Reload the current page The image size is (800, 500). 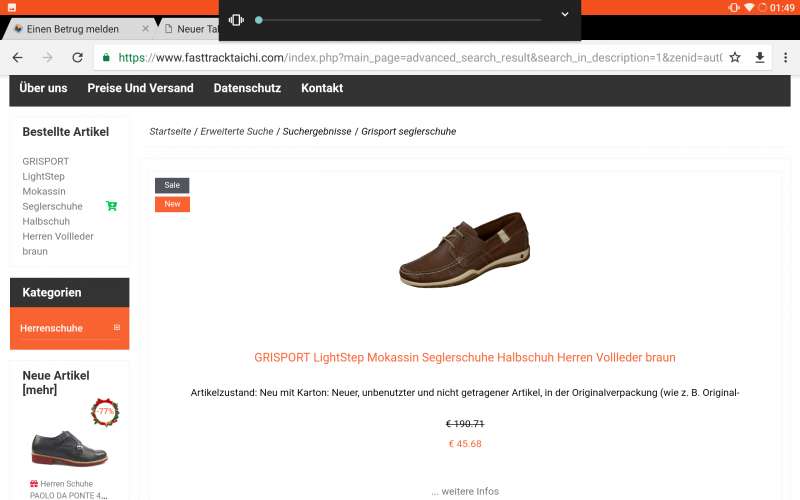[78, 58]
